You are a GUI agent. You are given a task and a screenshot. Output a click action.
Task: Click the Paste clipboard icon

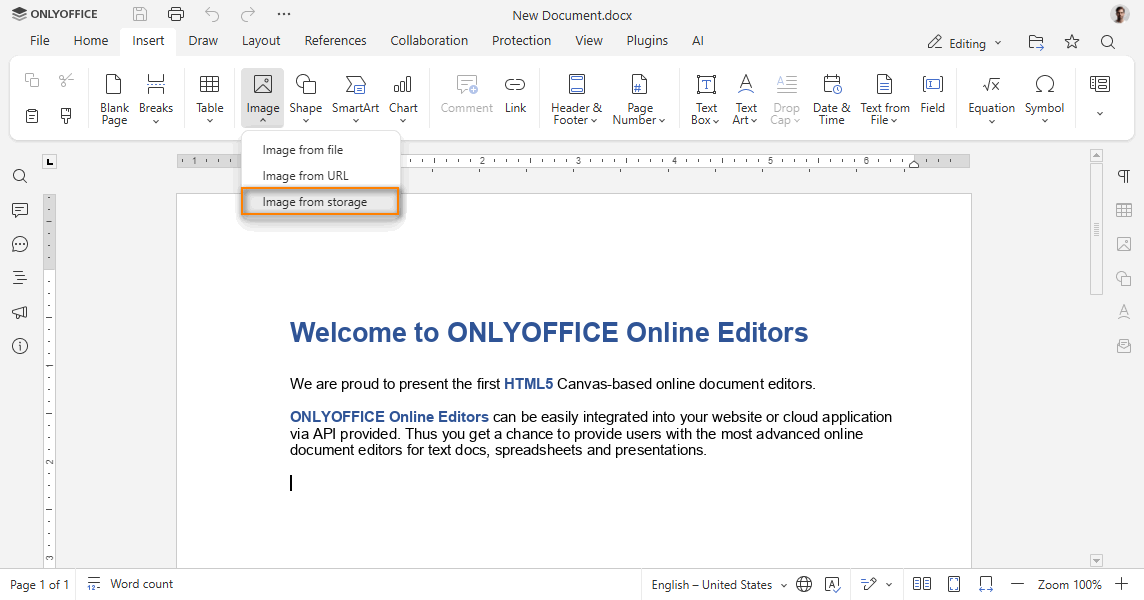31,115
